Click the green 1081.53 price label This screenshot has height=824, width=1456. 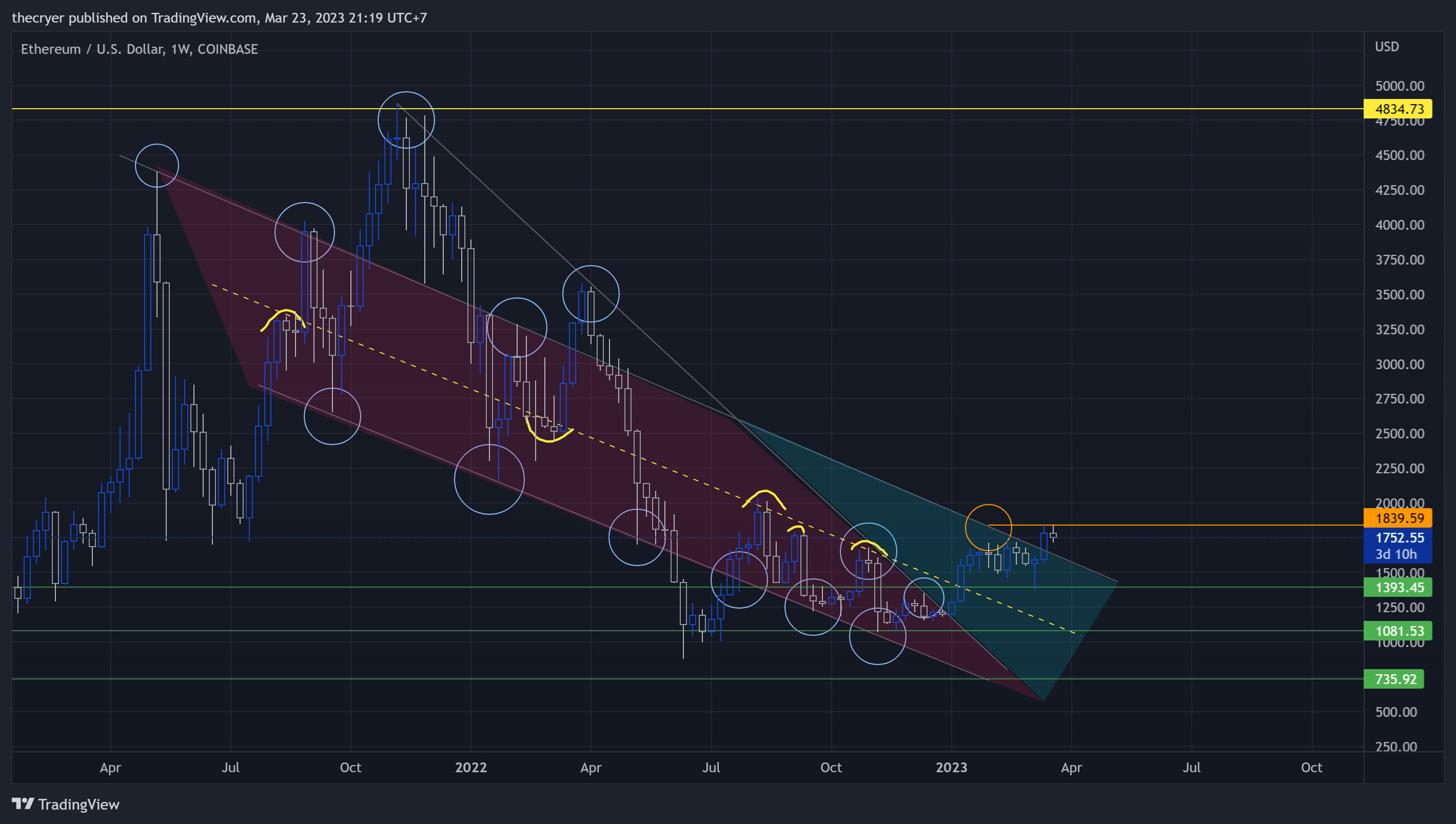click(x=1398, y=631)
